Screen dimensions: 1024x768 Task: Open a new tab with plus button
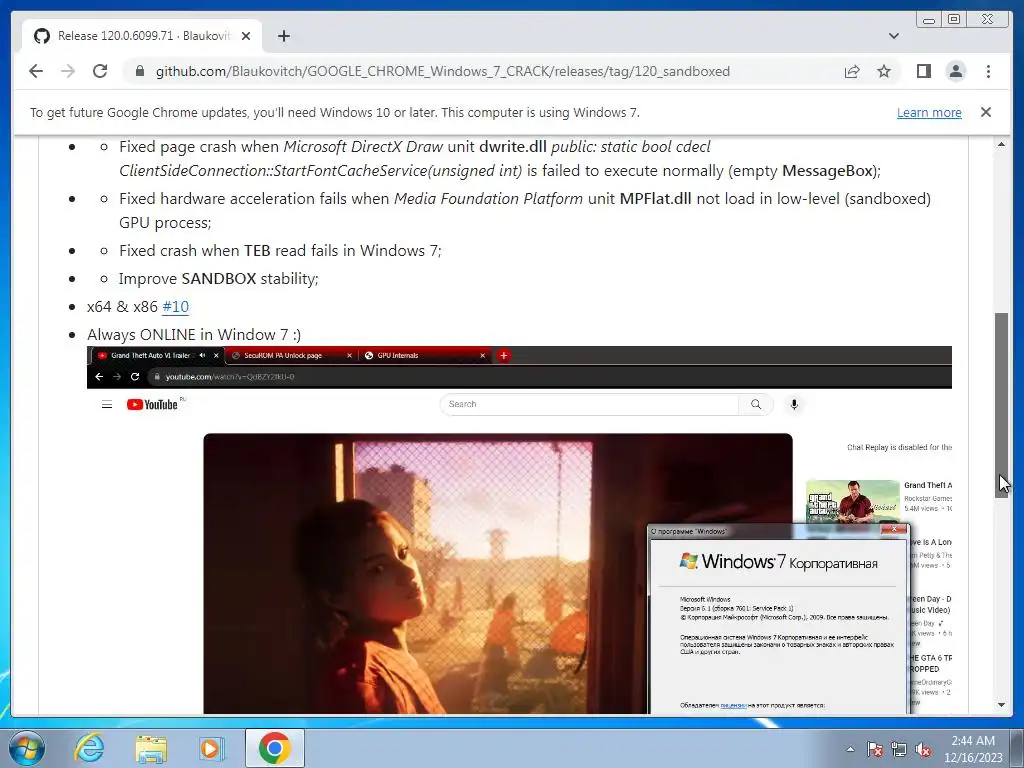pos(283,36)
